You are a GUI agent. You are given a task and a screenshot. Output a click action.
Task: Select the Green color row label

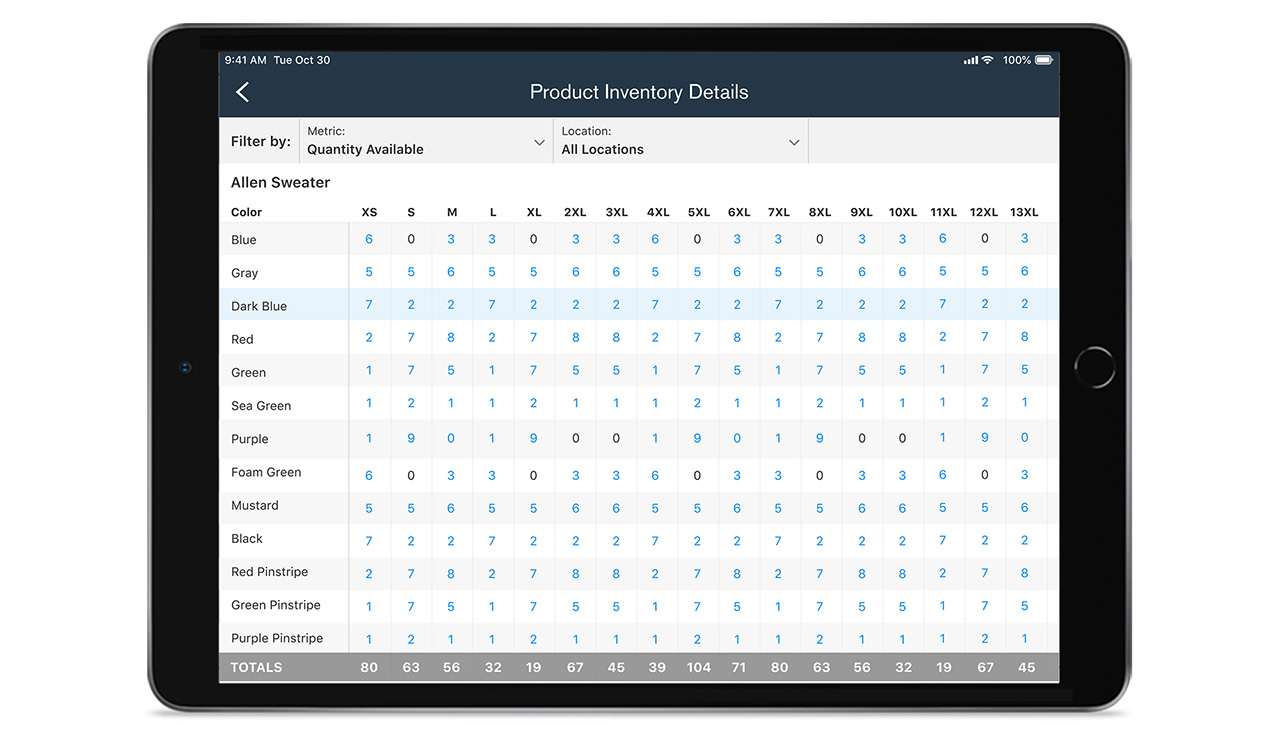click(249, 372)
